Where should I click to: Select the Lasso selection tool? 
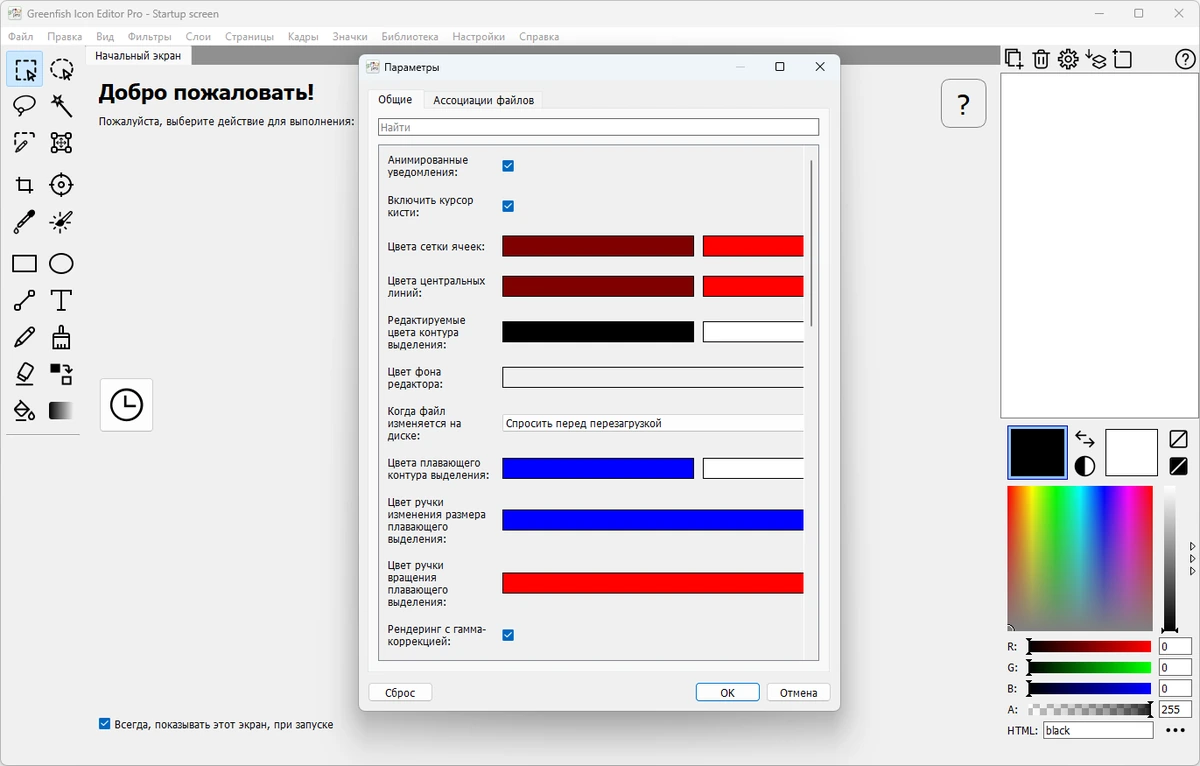[25, 105]
